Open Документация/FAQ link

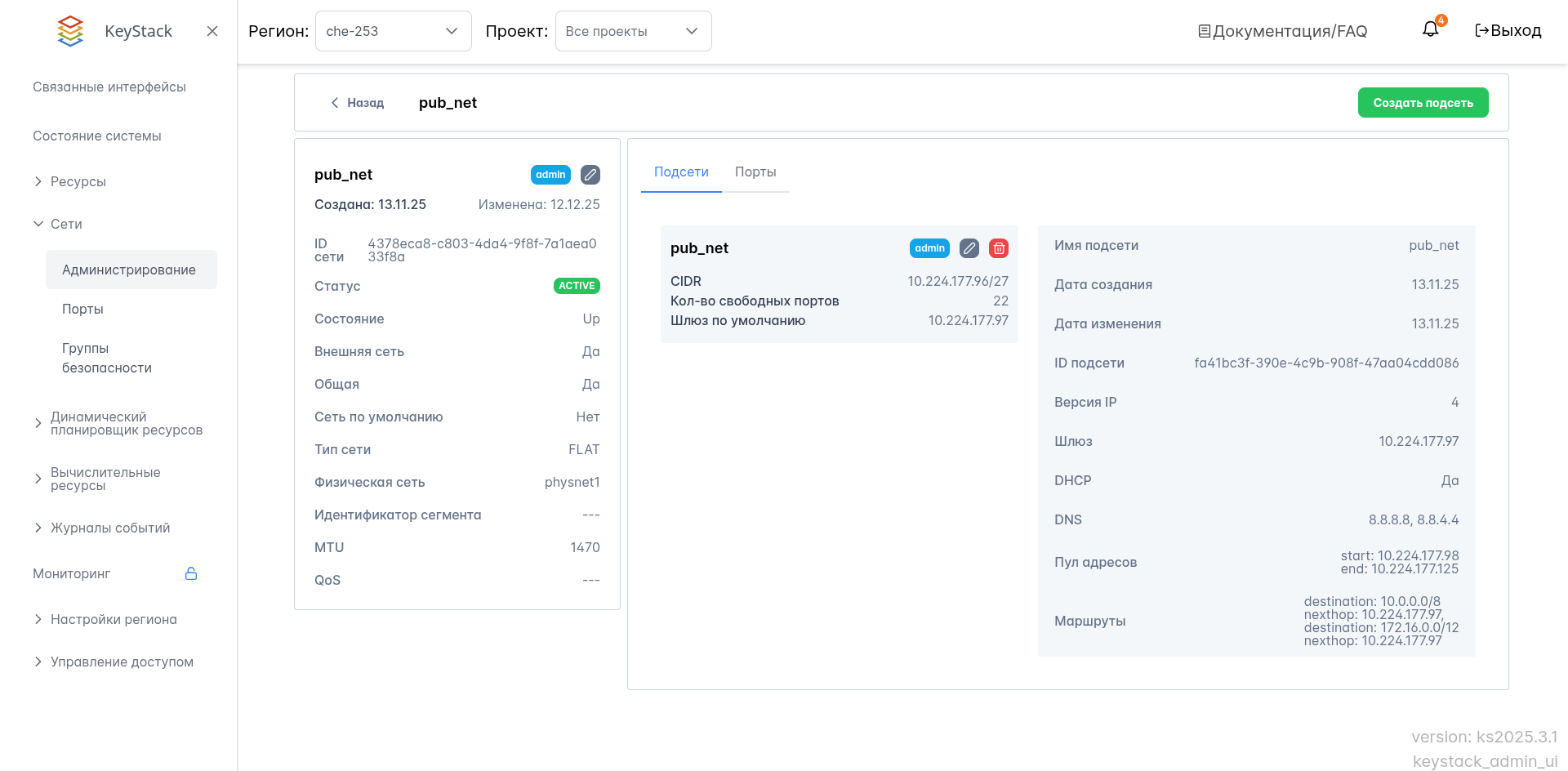1282,31
